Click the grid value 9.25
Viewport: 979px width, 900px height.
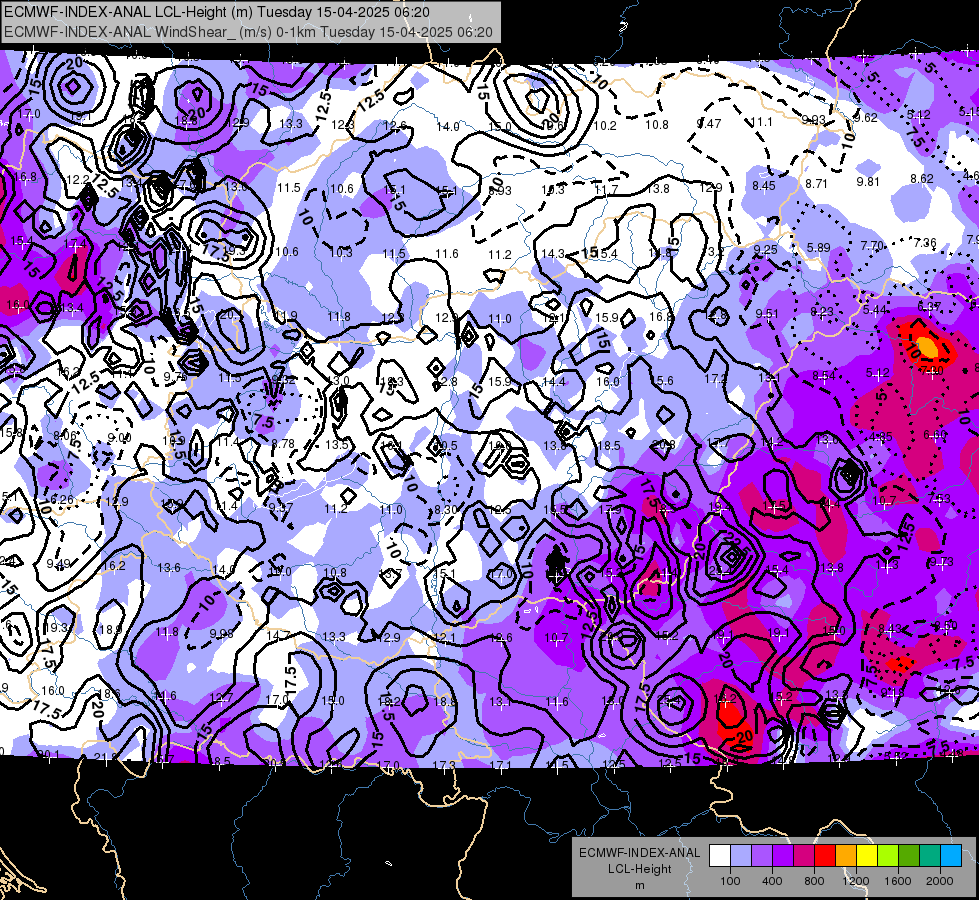click(765, 249)
